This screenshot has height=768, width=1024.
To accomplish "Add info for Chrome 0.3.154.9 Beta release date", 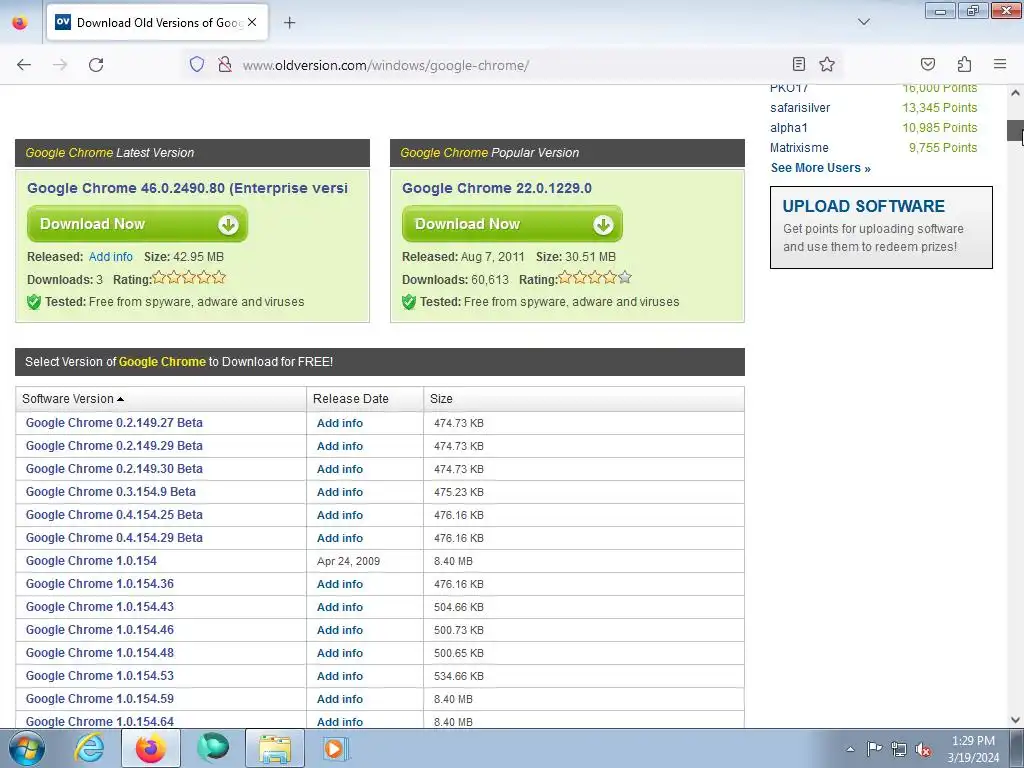I will tap(340, 492).
